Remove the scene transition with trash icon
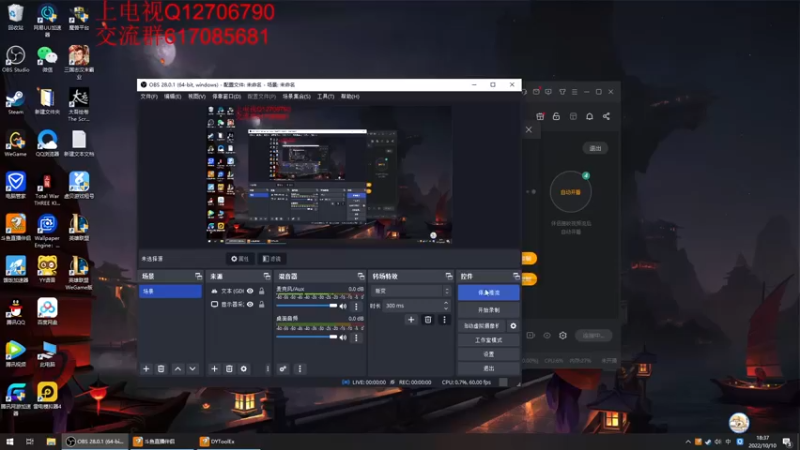The height and width of the screenshot is (450, 800). (x=428, y=320)
